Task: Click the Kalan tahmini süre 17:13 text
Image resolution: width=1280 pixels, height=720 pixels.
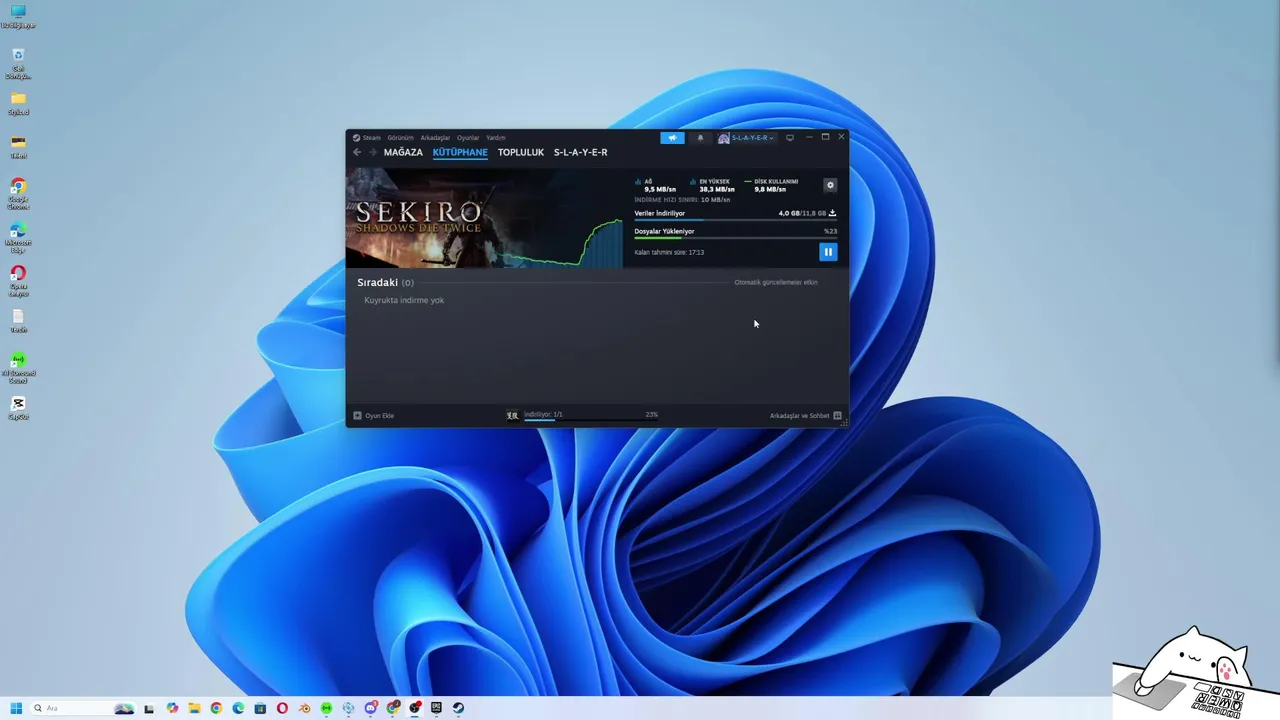Action: [669, 252]
